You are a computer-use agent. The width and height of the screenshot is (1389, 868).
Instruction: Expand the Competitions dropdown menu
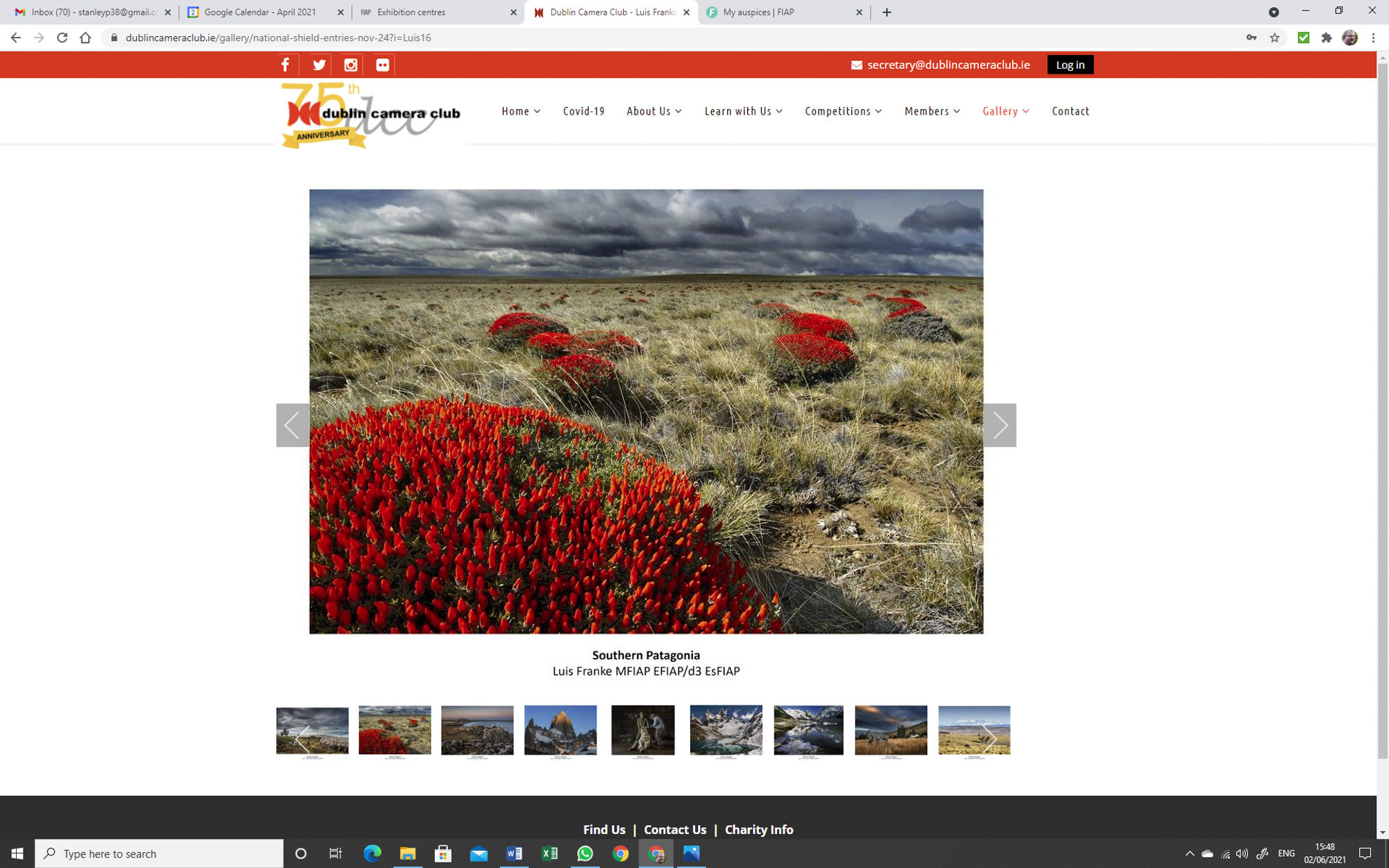point(843,111)
